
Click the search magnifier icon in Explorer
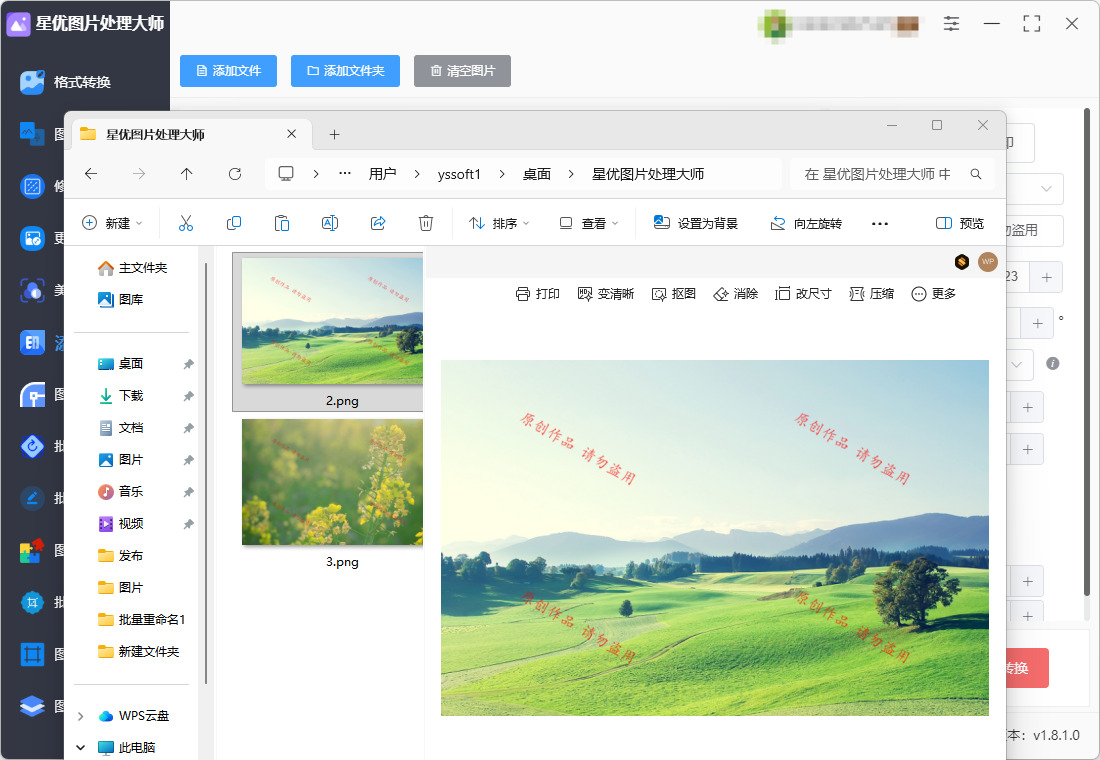pos(976,174)
